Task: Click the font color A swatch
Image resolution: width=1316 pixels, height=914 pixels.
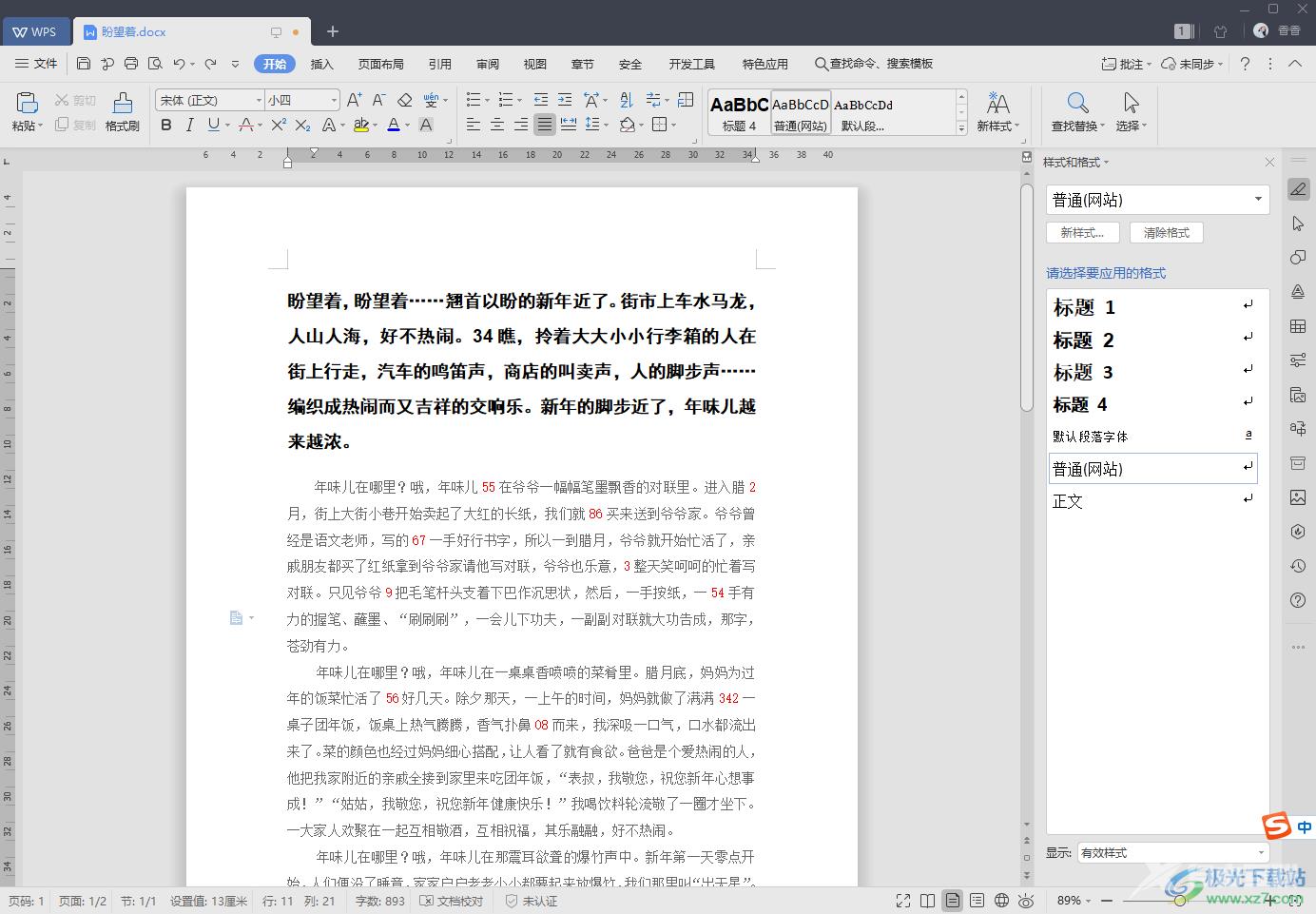Action: 393,125
